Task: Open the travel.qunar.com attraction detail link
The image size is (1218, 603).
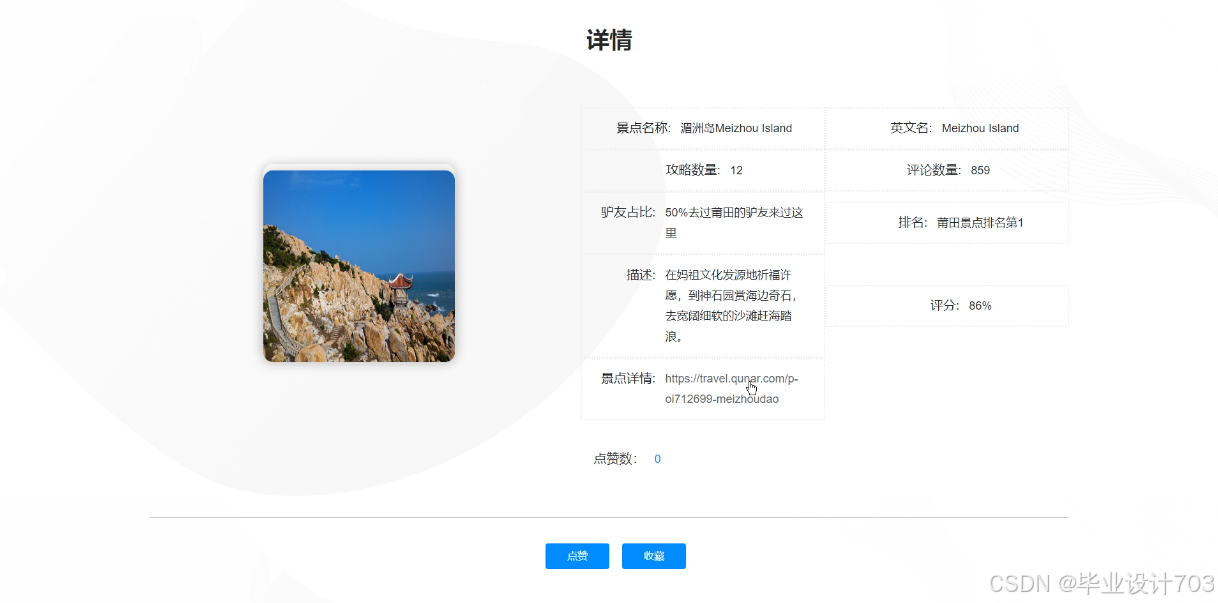Action: point(731,388)
